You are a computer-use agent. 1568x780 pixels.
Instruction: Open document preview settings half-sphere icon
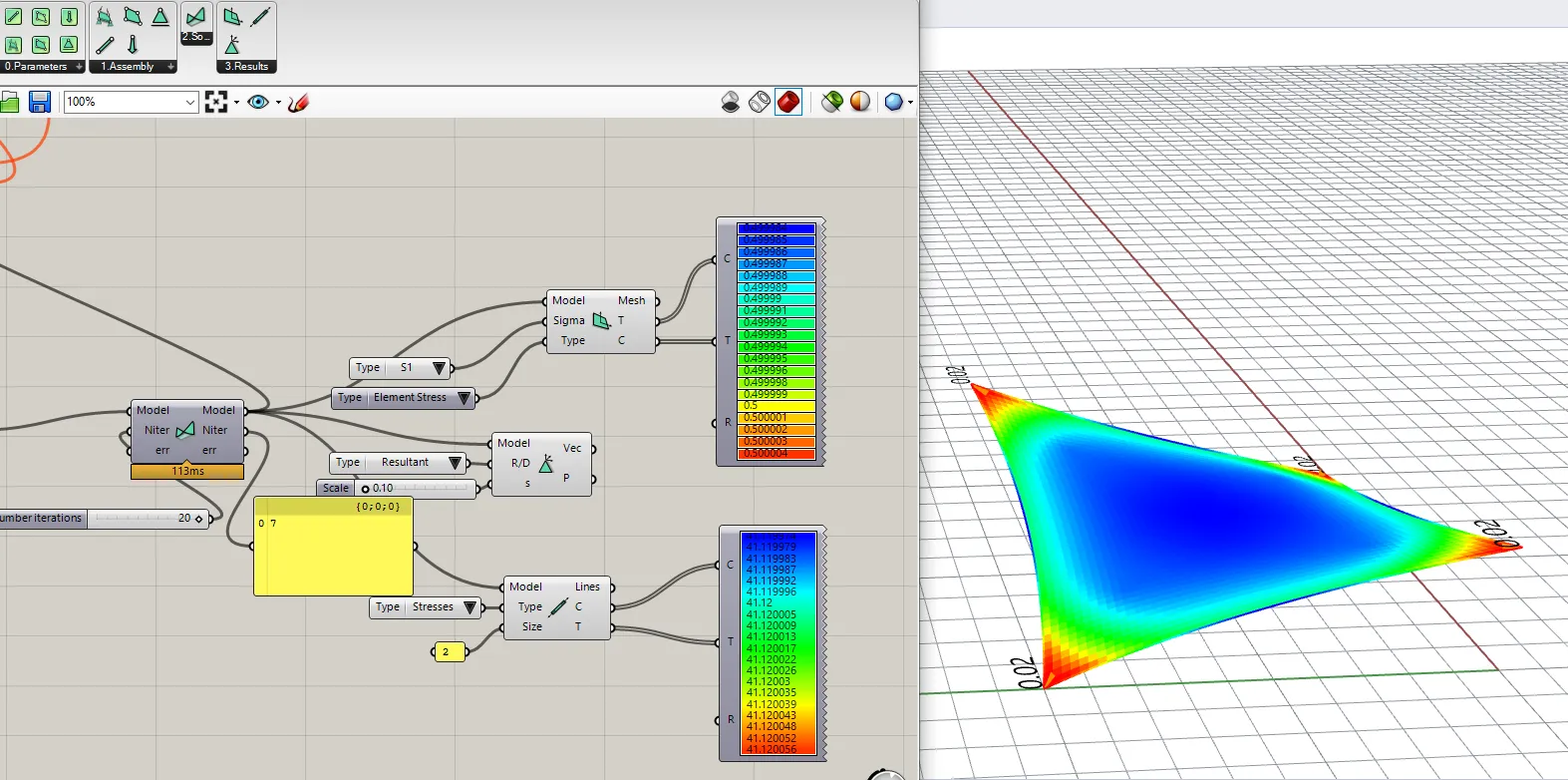[x=860, y=102]
